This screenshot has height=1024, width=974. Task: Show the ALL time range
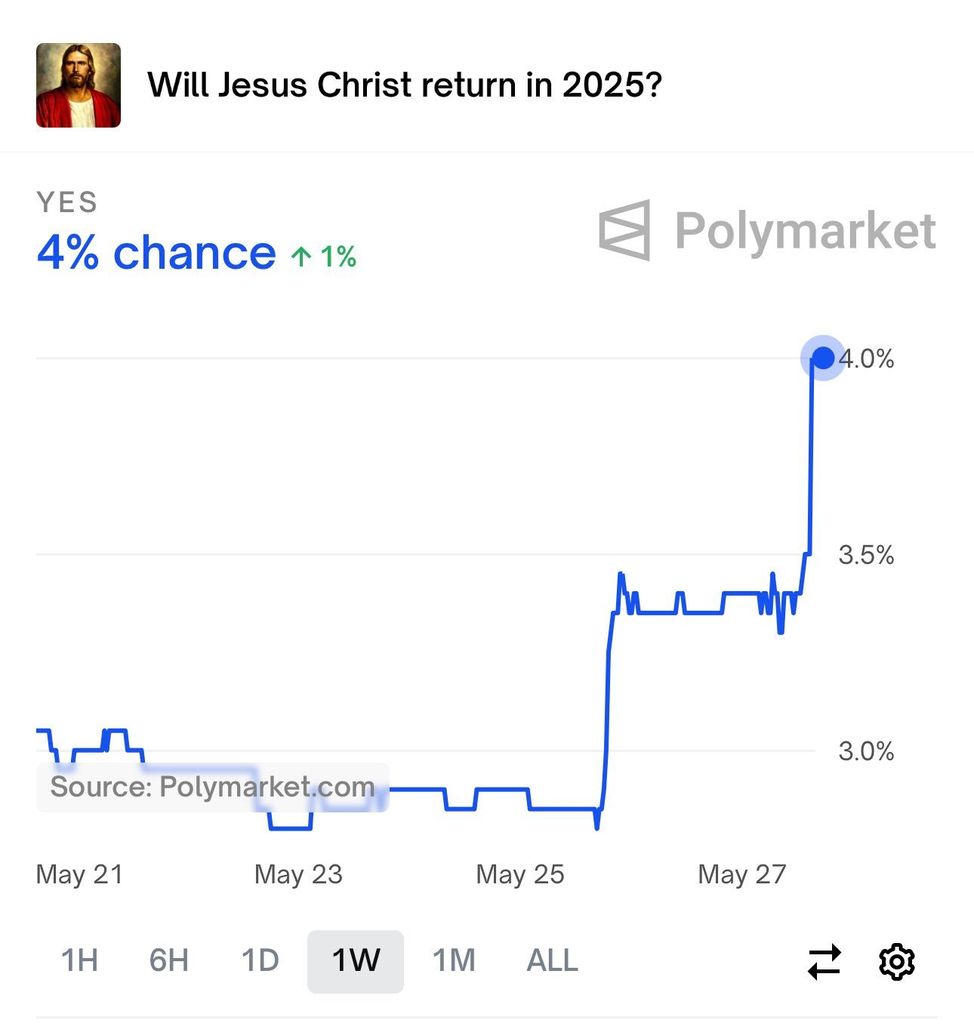click(552, 961)
